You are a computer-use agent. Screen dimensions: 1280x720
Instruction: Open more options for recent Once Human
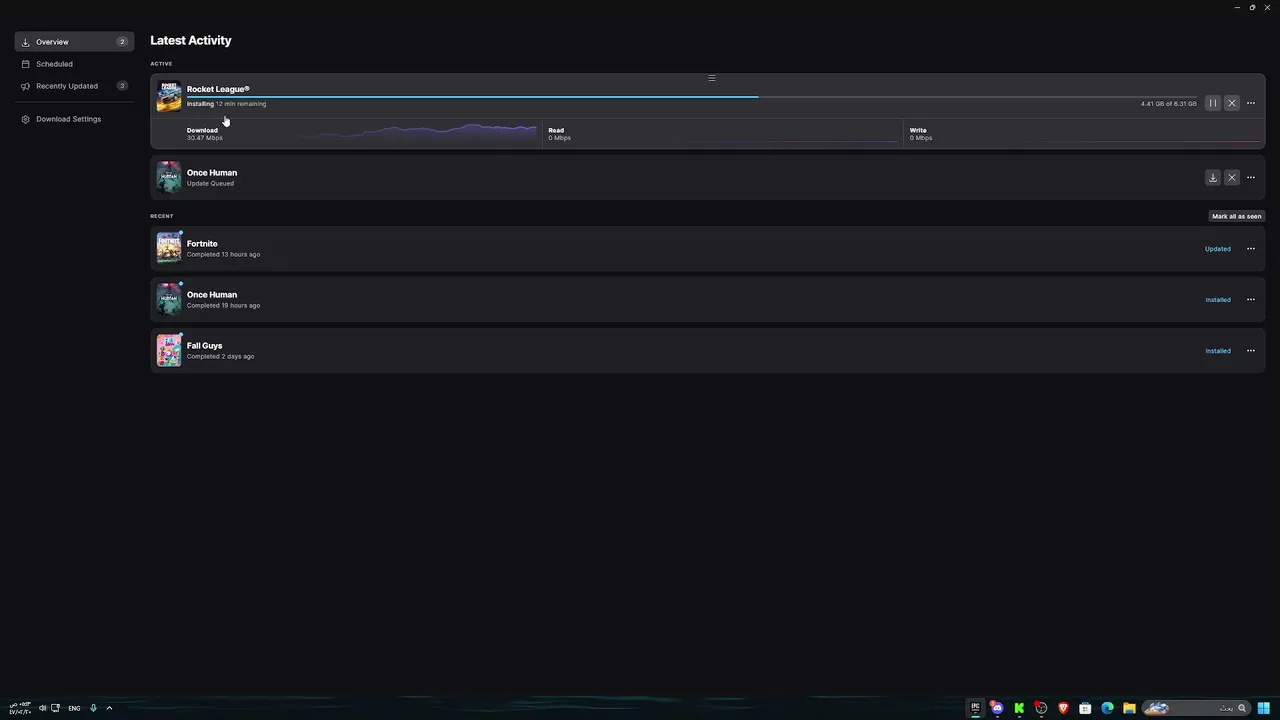(1251, 300)
